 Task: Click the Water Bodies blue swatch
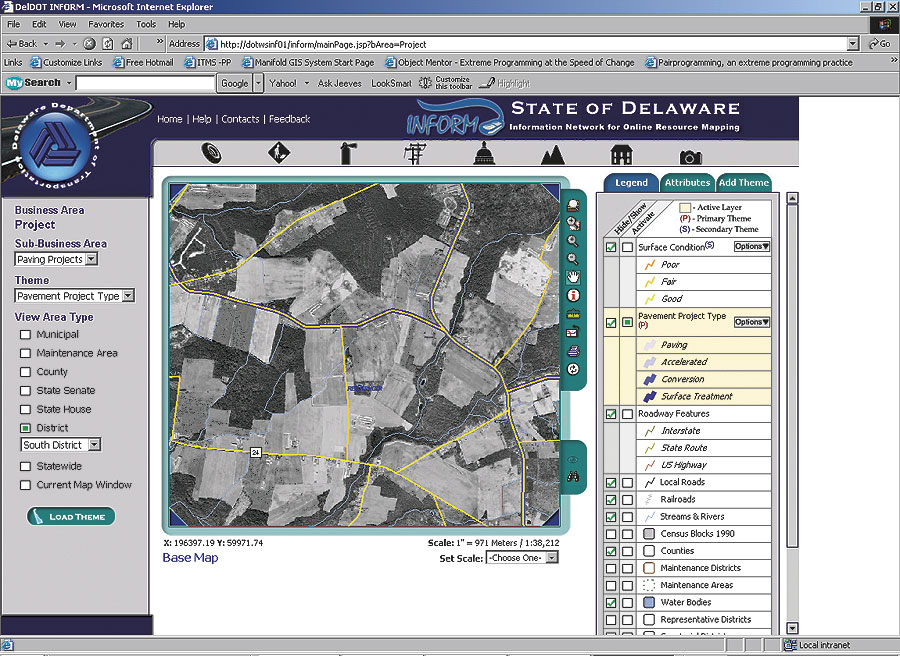click(x=649, y=603)
